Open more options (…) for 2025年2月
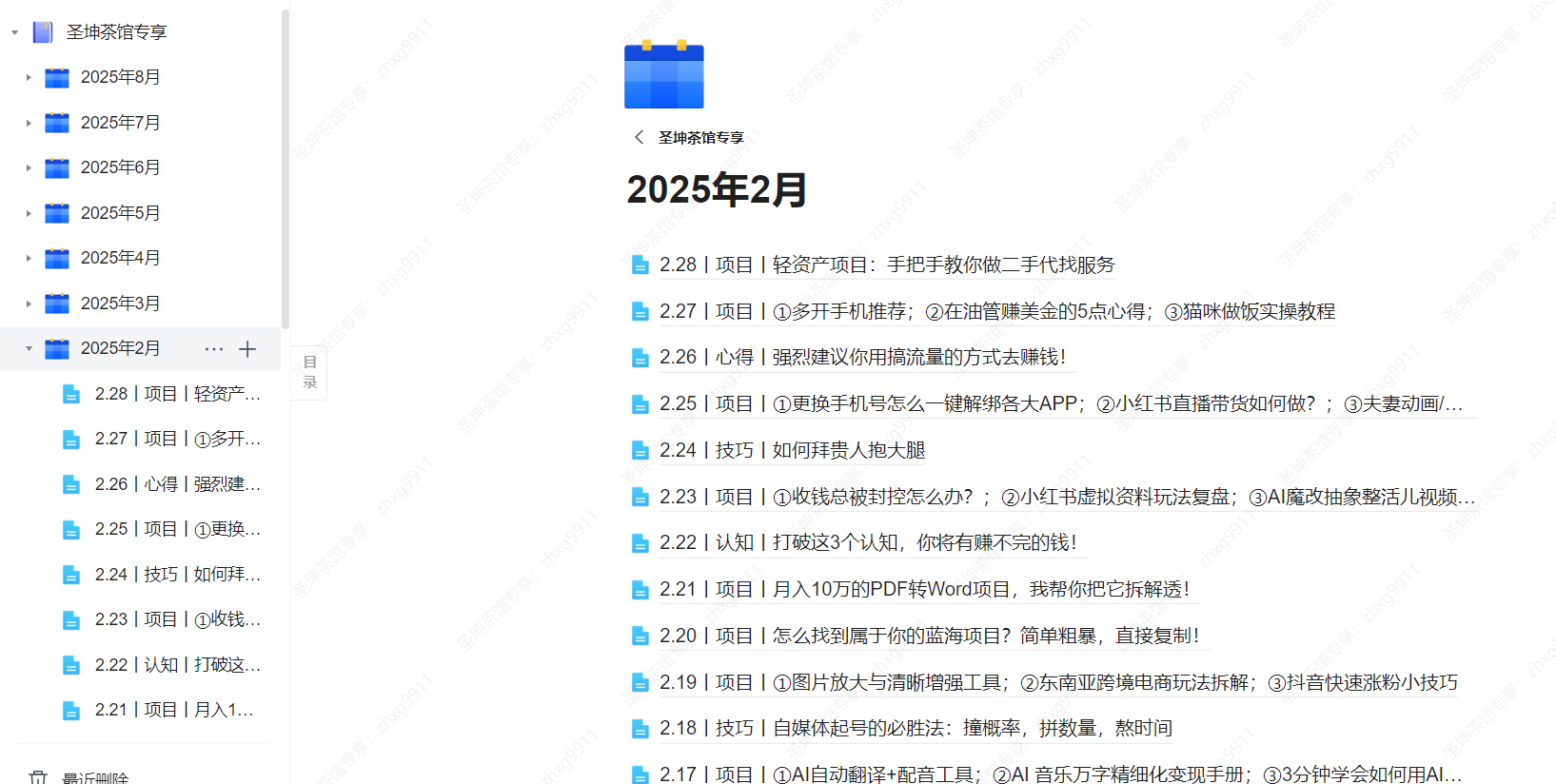 214,349
